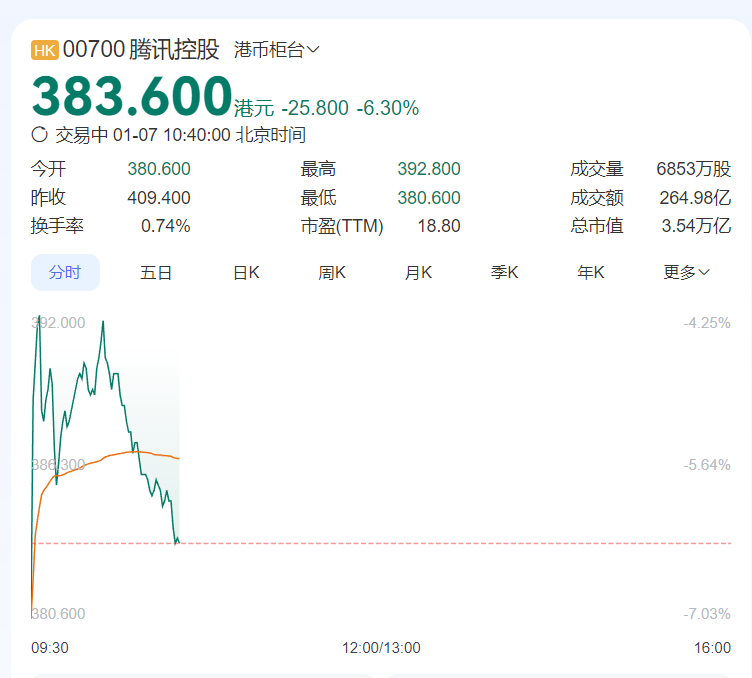The height and width of the screenshot is (678, 752).
Task: Click the price change value -25.800
Action: (x=315, y=108)
